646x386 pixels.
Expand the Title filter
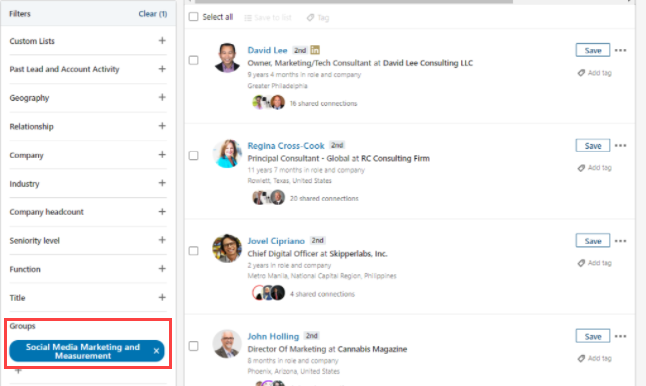pos(162,297)
